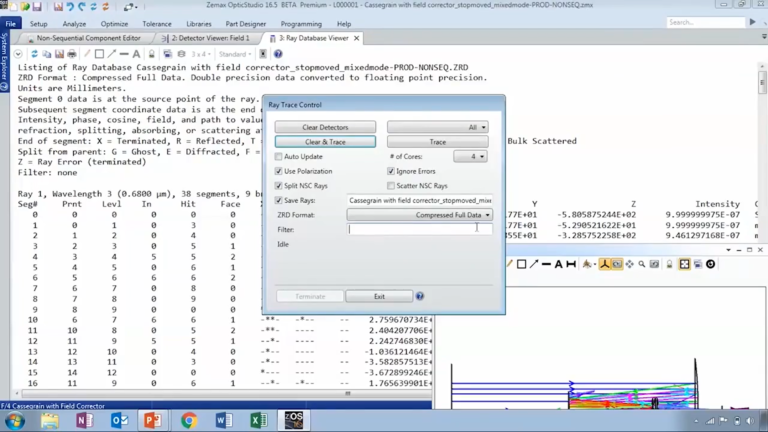The image size is (768, 432).
Task: Enable the Scatter NSC Rays checkbox
Action: click(x=391, y=186)
